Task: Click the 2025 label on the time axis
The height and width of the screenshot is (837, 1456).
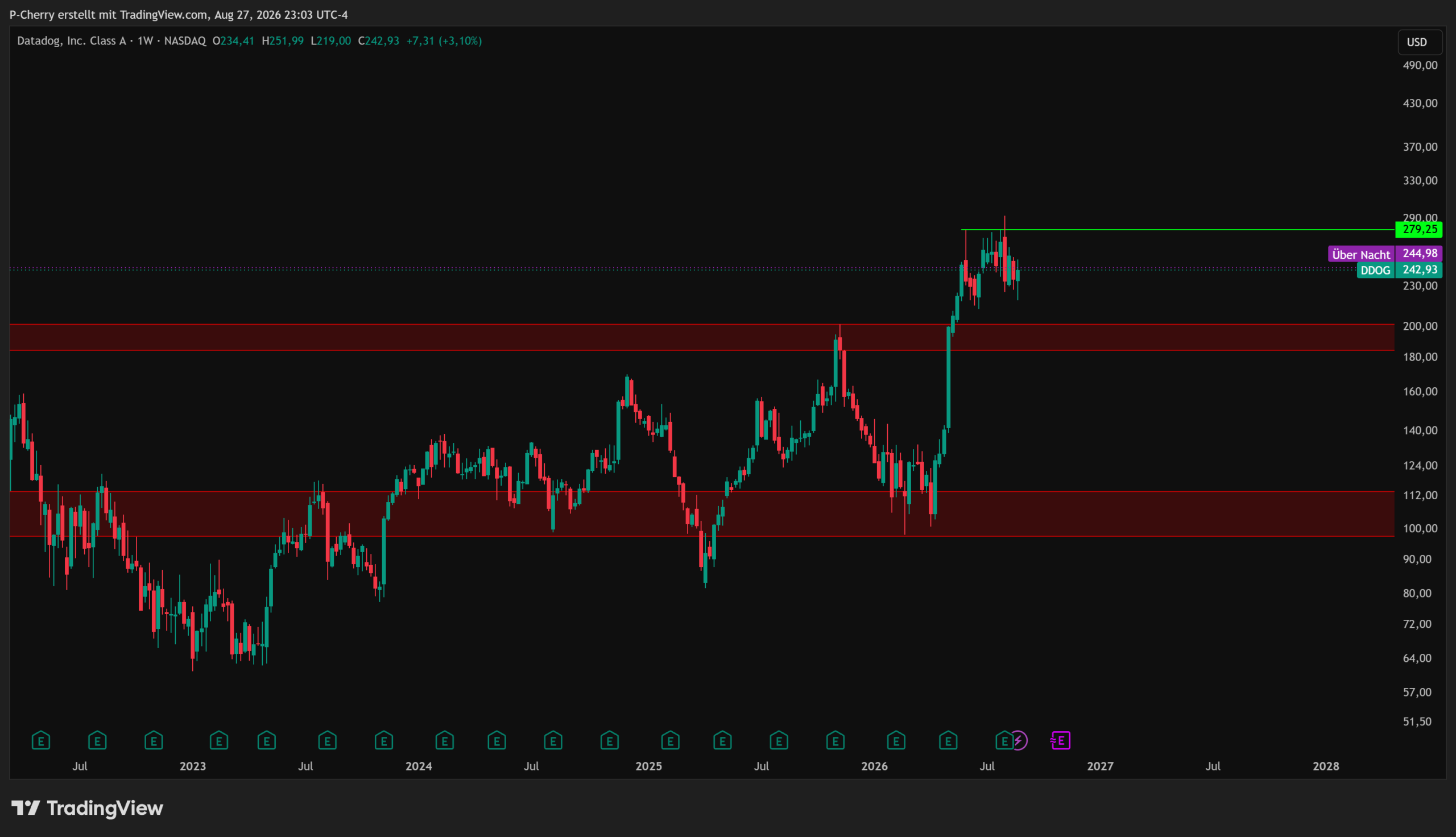Action: coord(648,766)
